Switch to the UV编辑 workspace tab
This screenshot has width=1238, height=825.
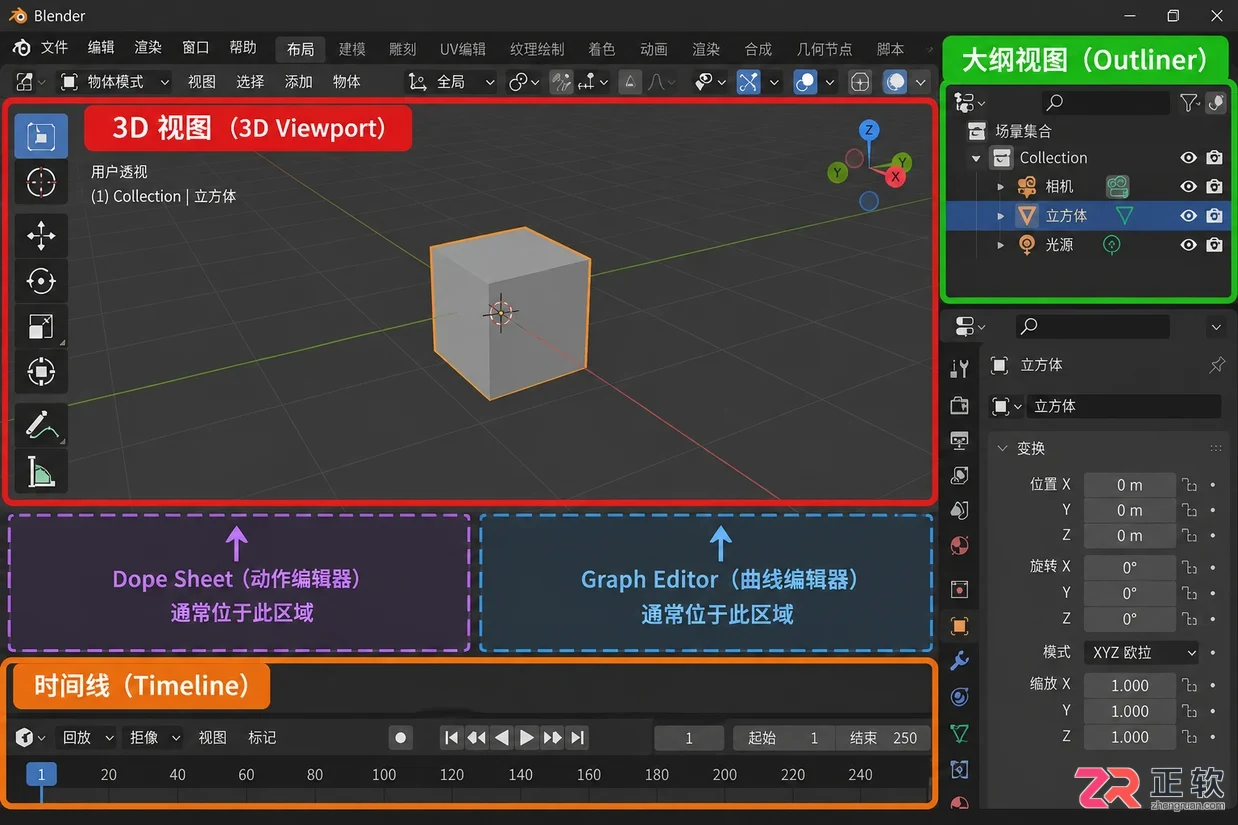coord(463,49)
